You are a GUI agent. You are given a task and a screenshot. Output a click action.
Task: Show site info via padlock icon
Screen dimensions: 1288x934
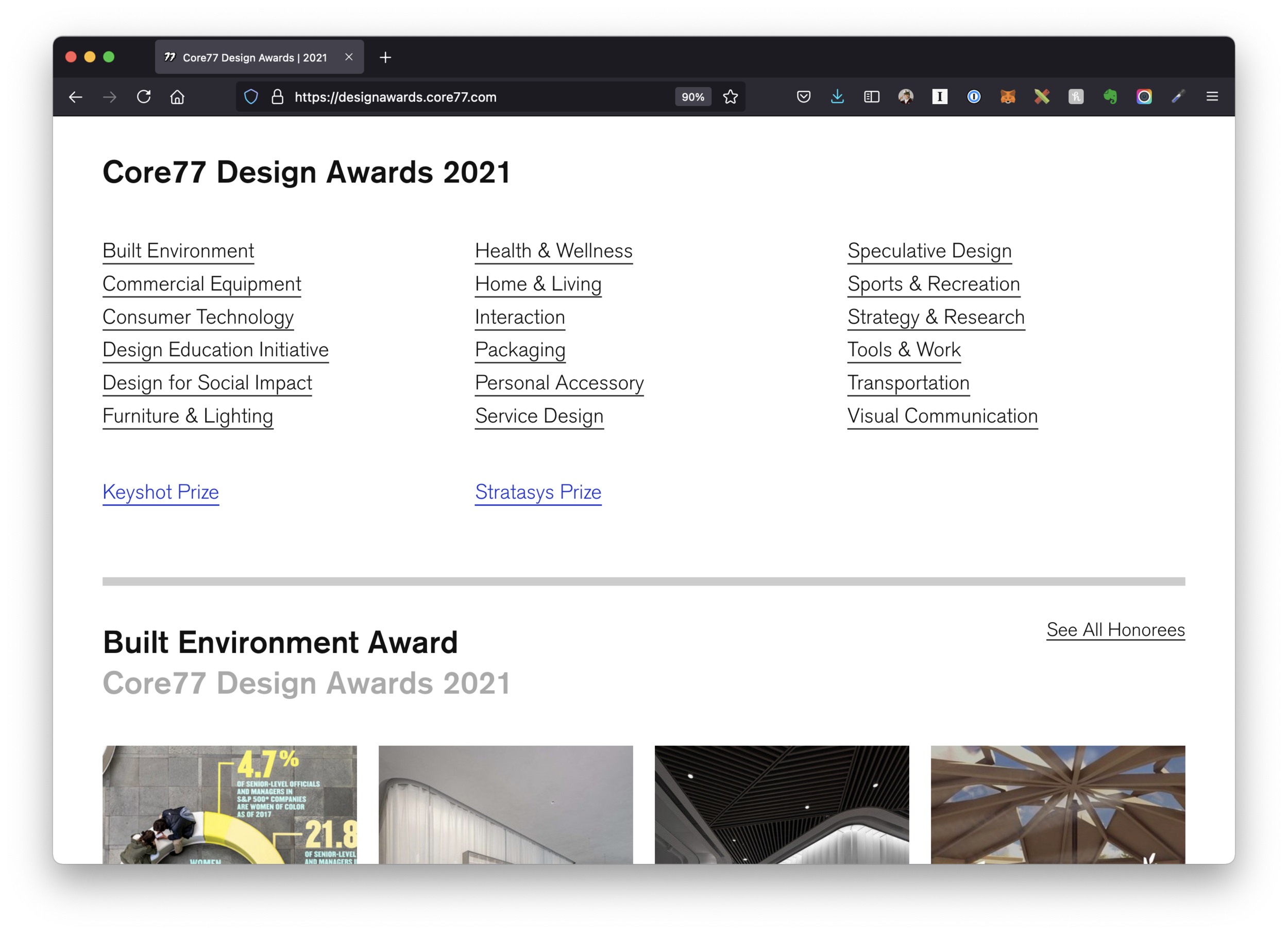(x=277, y=97)
